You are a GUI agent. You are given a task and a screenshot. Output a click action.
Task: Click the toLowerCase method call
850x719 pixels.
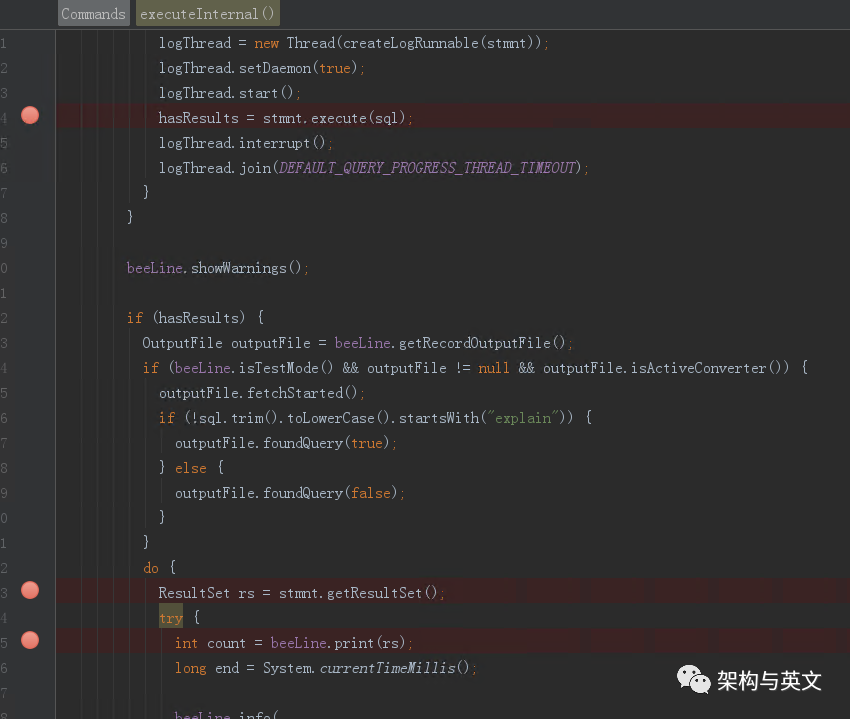331,418
